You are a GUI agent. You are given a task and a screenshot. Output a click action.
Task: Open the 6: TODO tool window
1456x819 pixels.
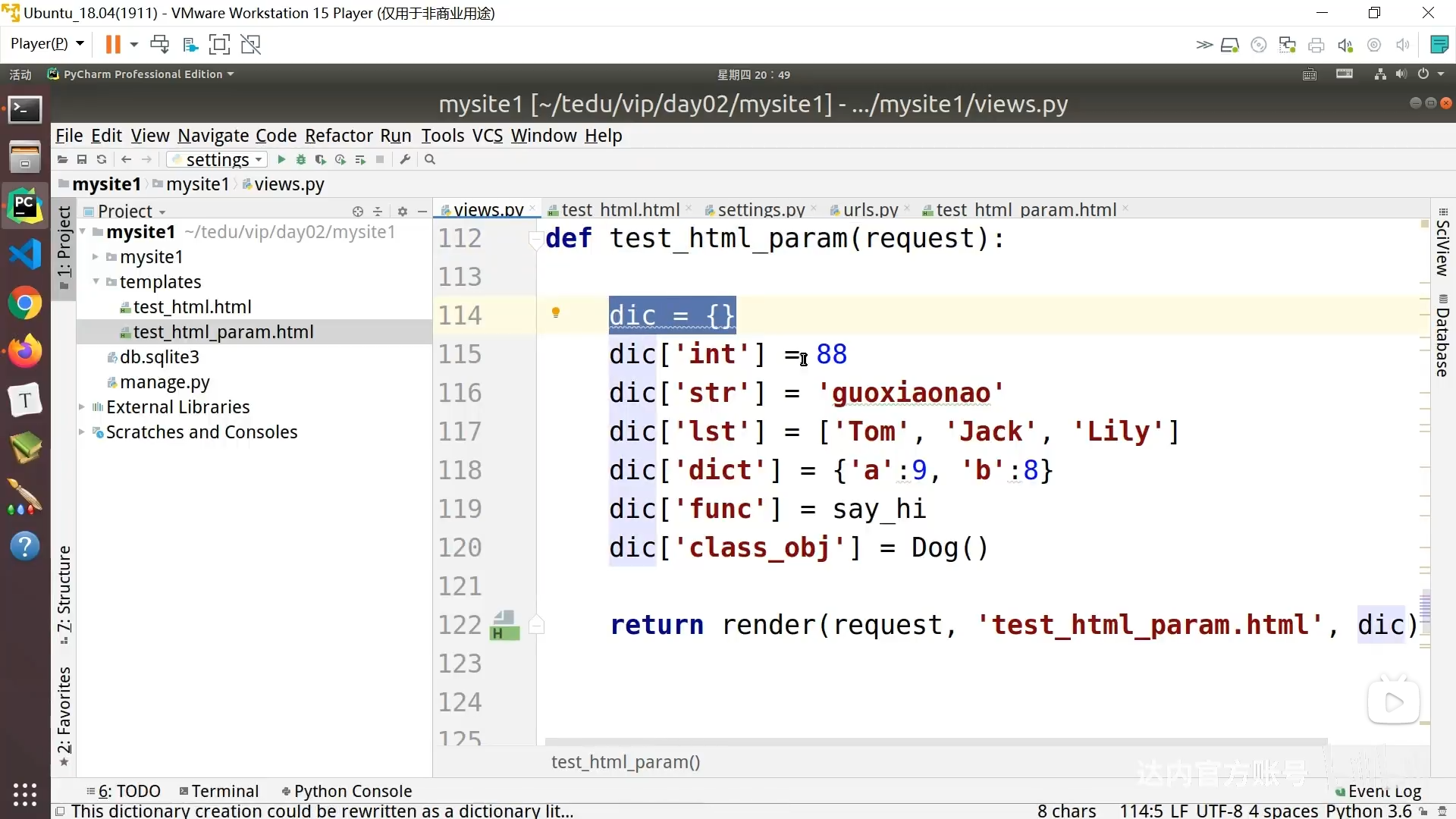(123, 791)
